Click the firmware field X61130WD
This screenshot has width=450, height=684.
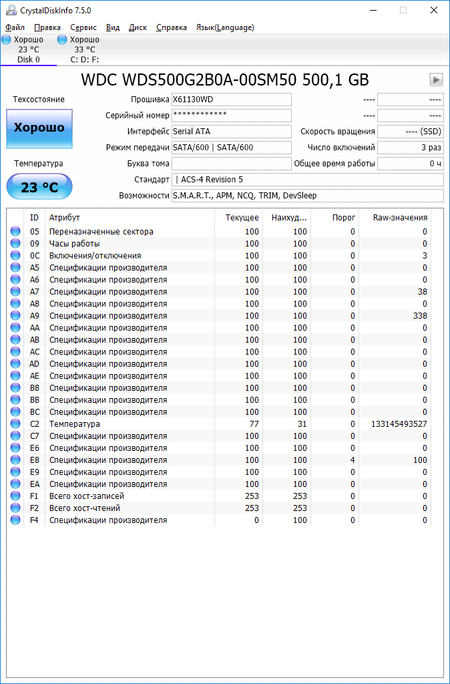232,99
